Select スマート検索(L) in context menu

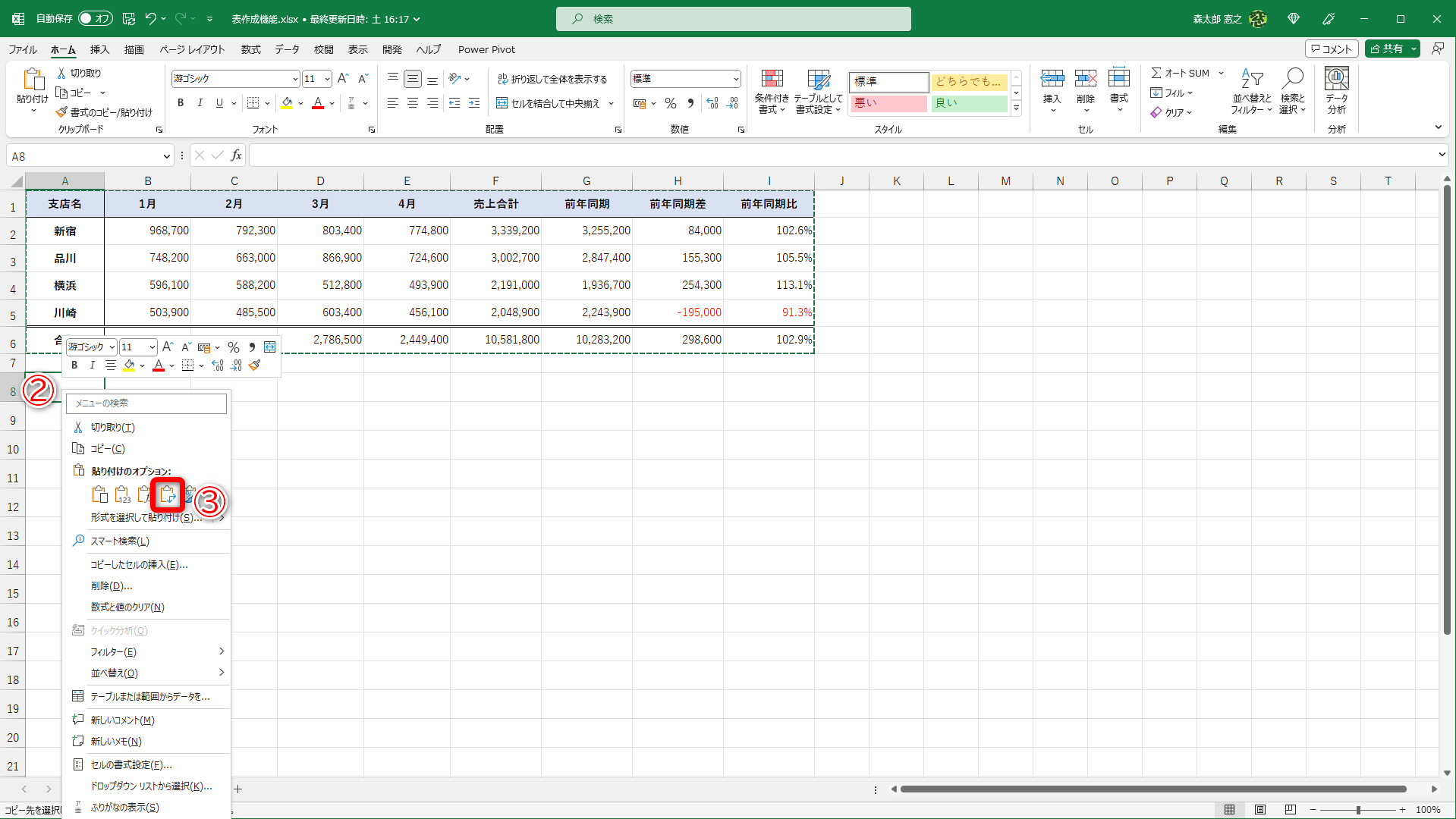[146, 541]
